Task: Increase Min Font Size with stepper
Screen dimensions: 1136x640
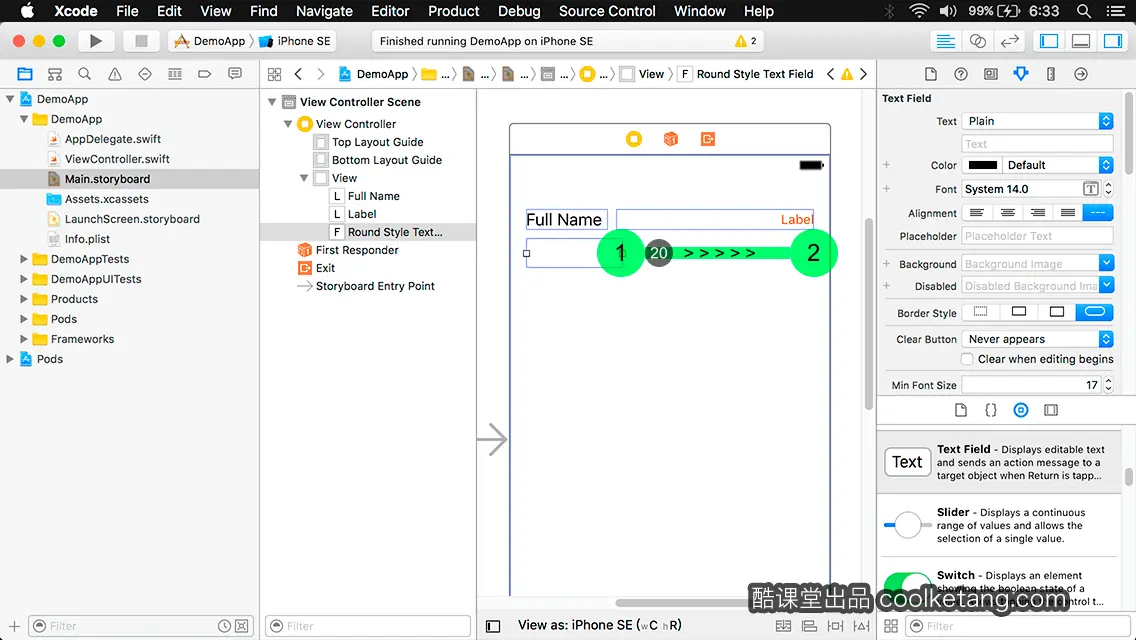Action: pyautogui.click(x=1108, y=381)
